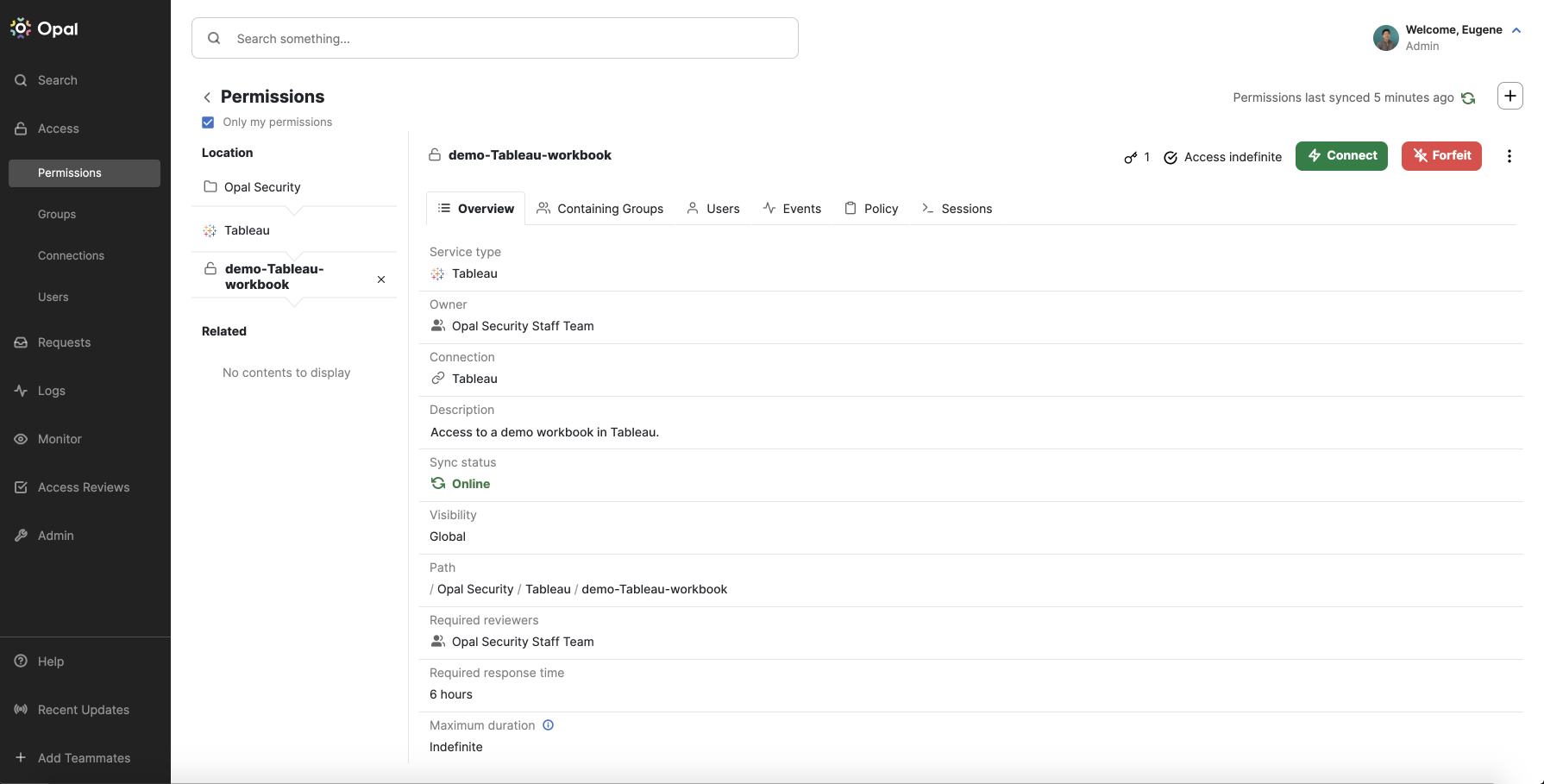
Task: Click the lock icon beside demo-Tableau-workbook heading
Action: pyautogui.click(x=435, y=155)
